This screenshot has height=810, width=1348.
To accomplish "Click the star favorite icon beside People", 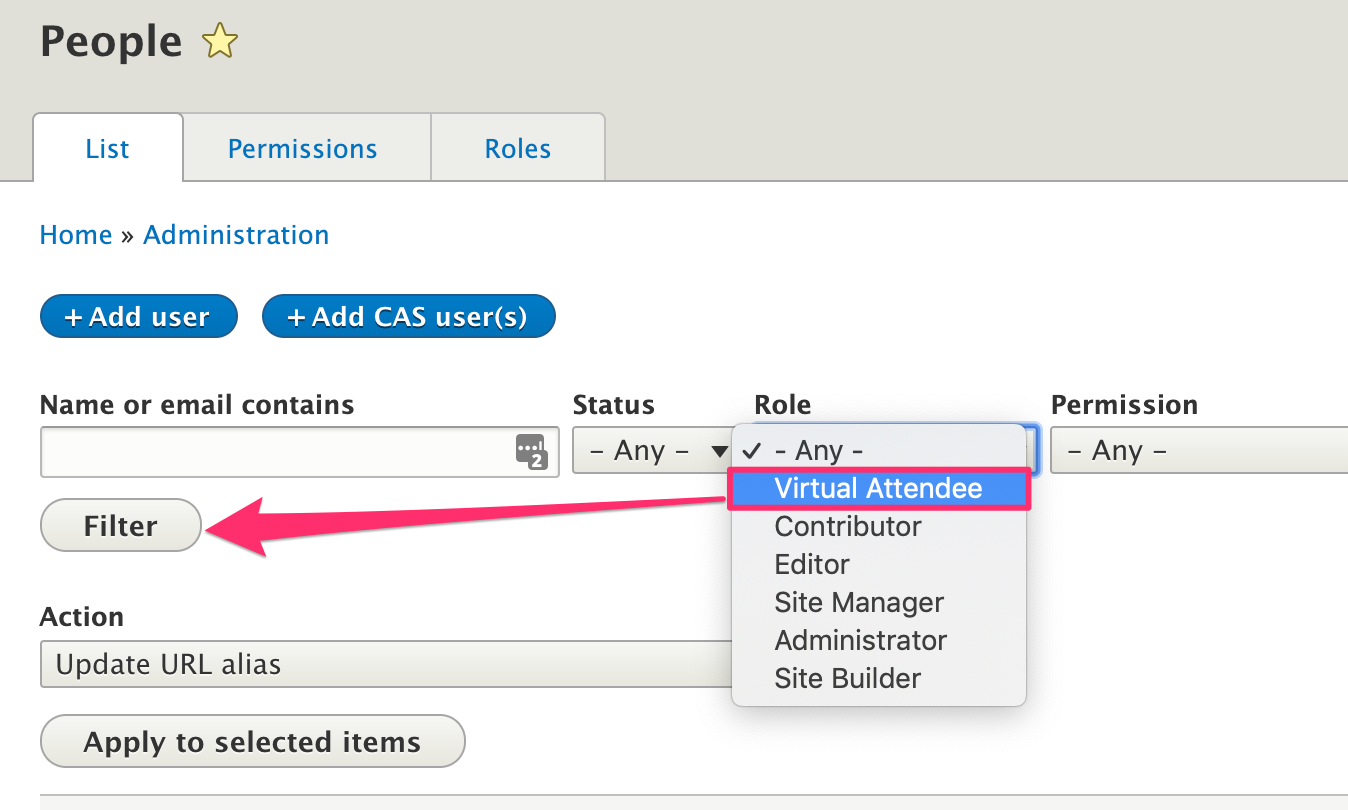I will tap(219, 42).
